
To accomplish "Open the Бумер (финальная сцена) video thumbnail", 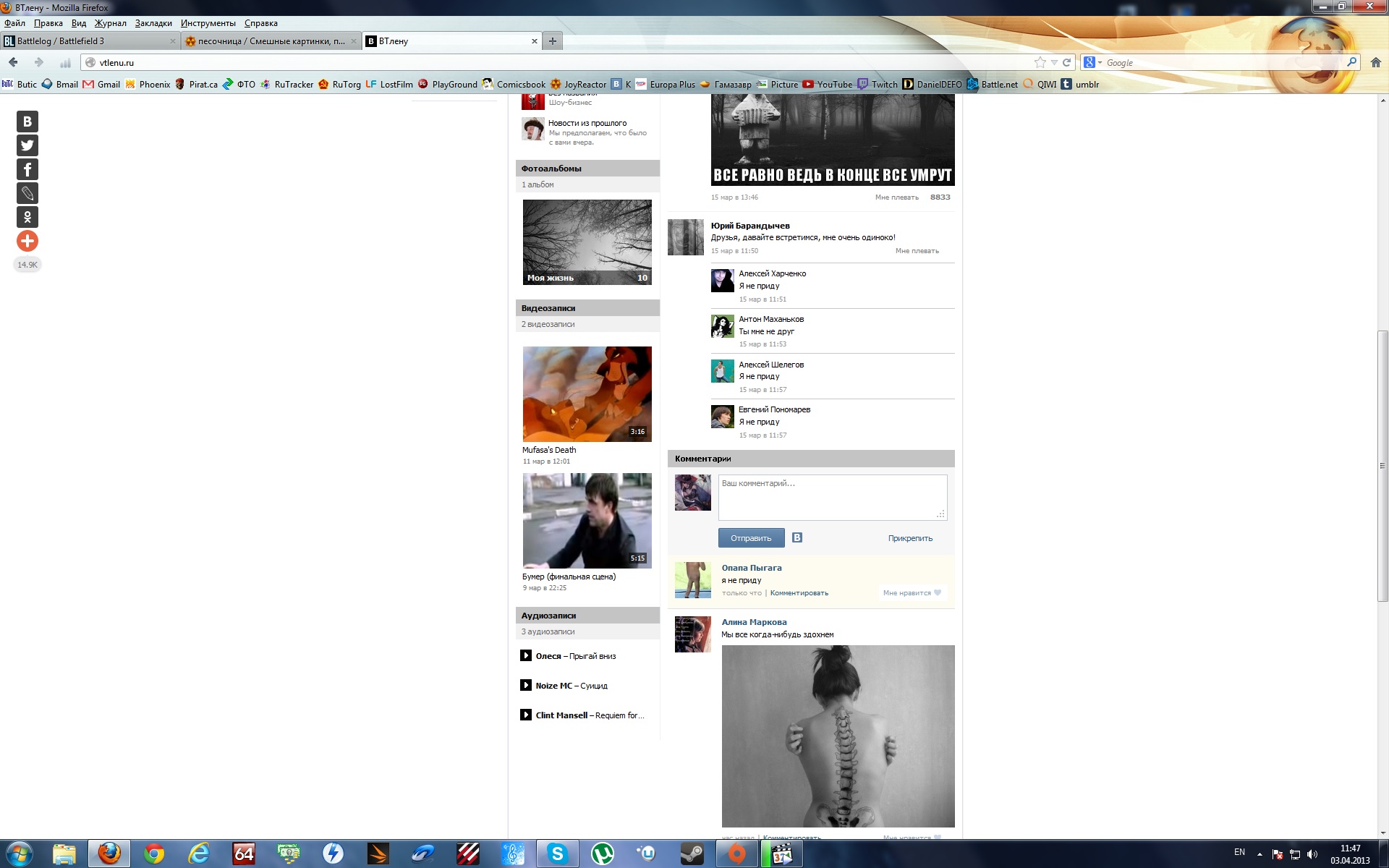I will tap(587, 521).
